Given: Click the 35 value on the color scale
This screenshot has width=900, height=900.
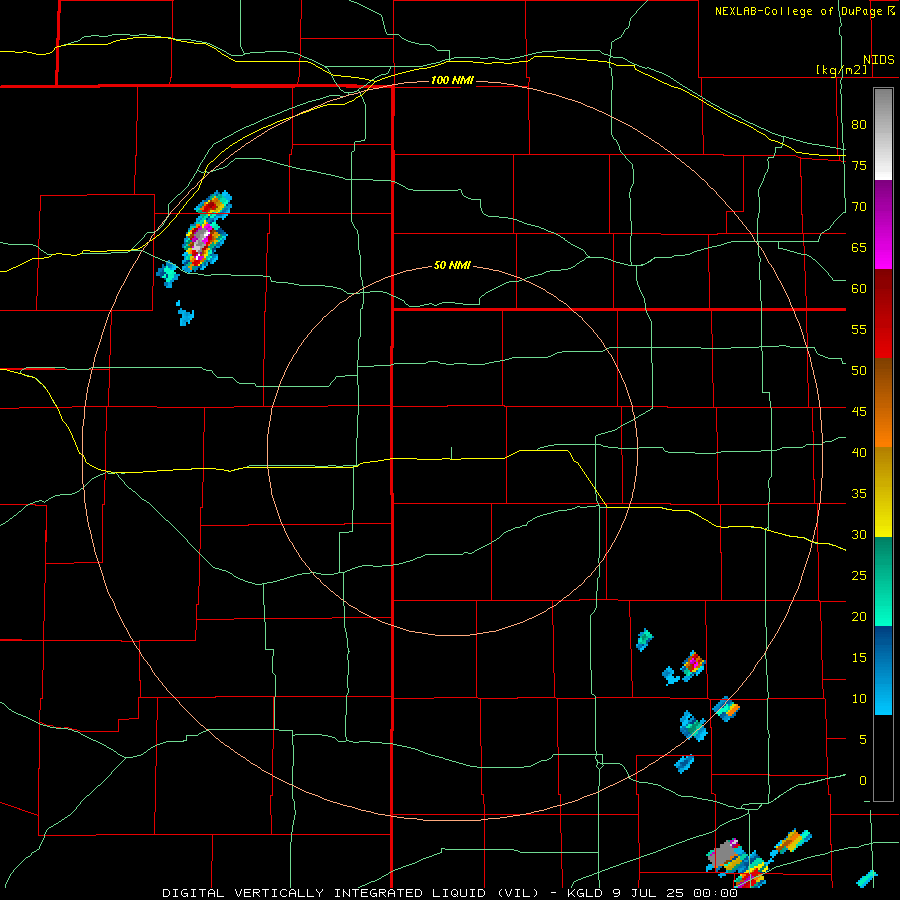Looking at the screenshot, I should [x=859, y=494].
